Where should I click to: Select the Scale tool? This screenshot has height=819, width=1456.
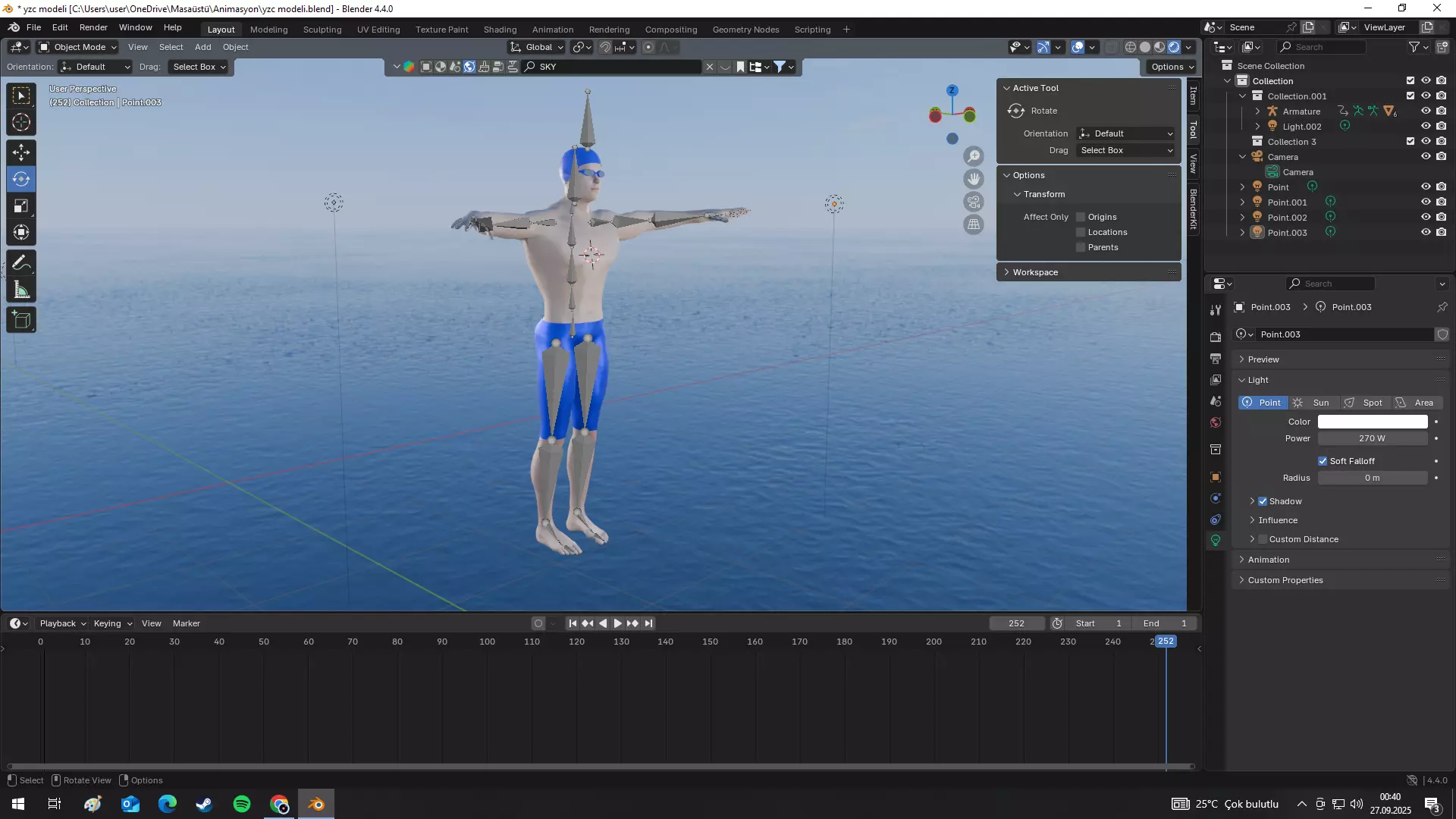[x=21, y=206]
